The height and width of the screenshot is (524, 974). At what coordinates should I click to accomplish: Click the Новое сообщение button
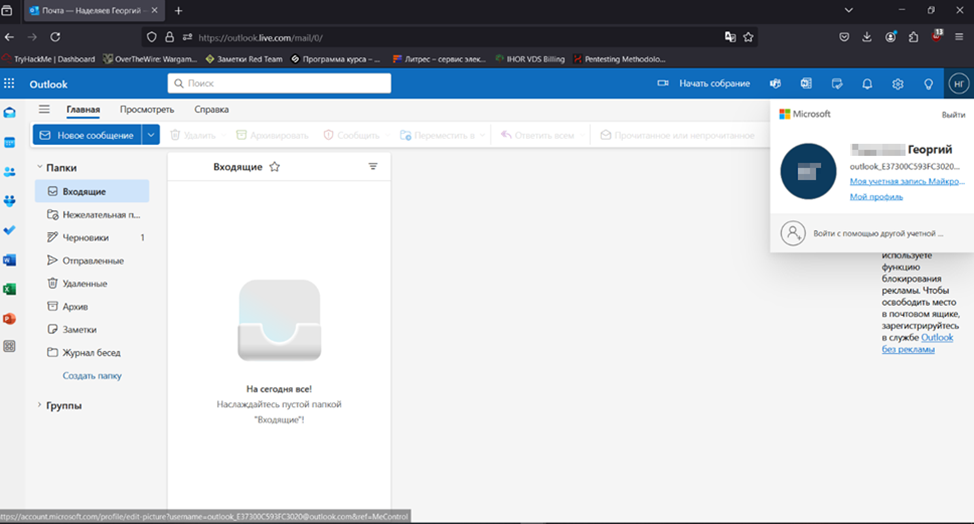tap(88, 135)
